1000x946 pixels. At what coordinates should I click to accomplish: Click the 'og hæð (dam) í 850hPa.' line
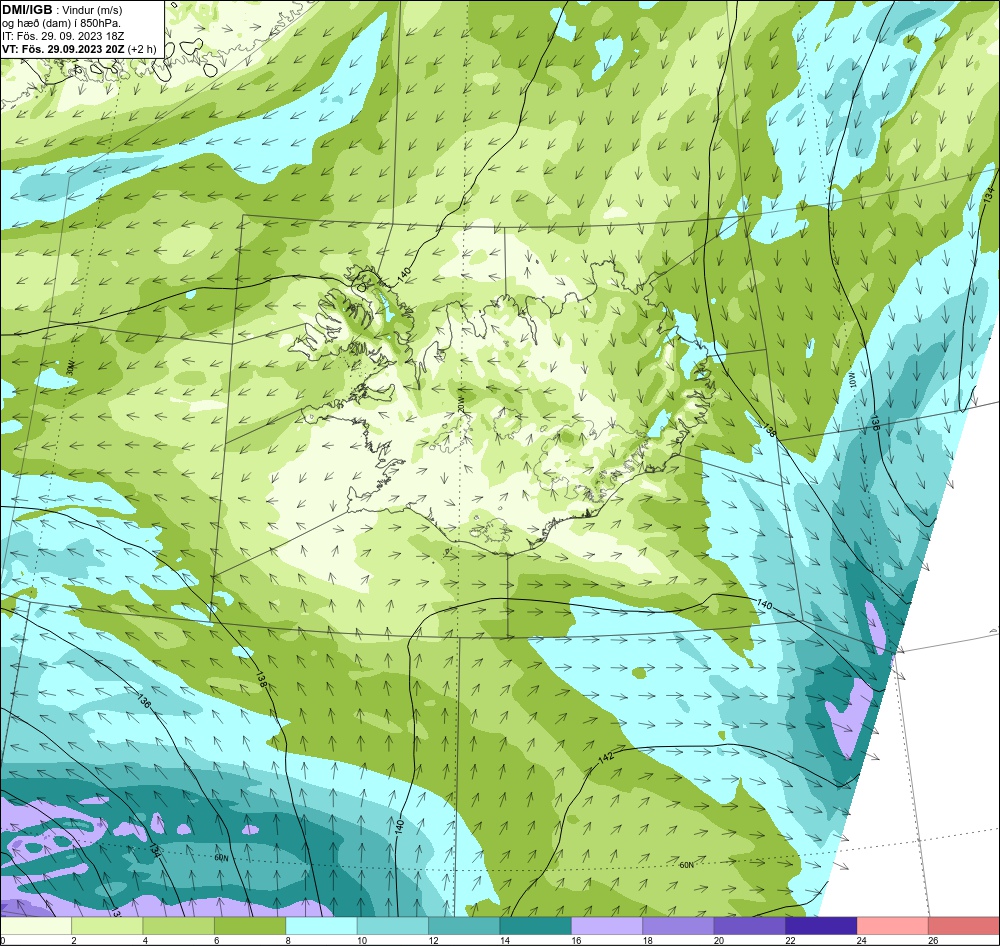click(61, 24)
